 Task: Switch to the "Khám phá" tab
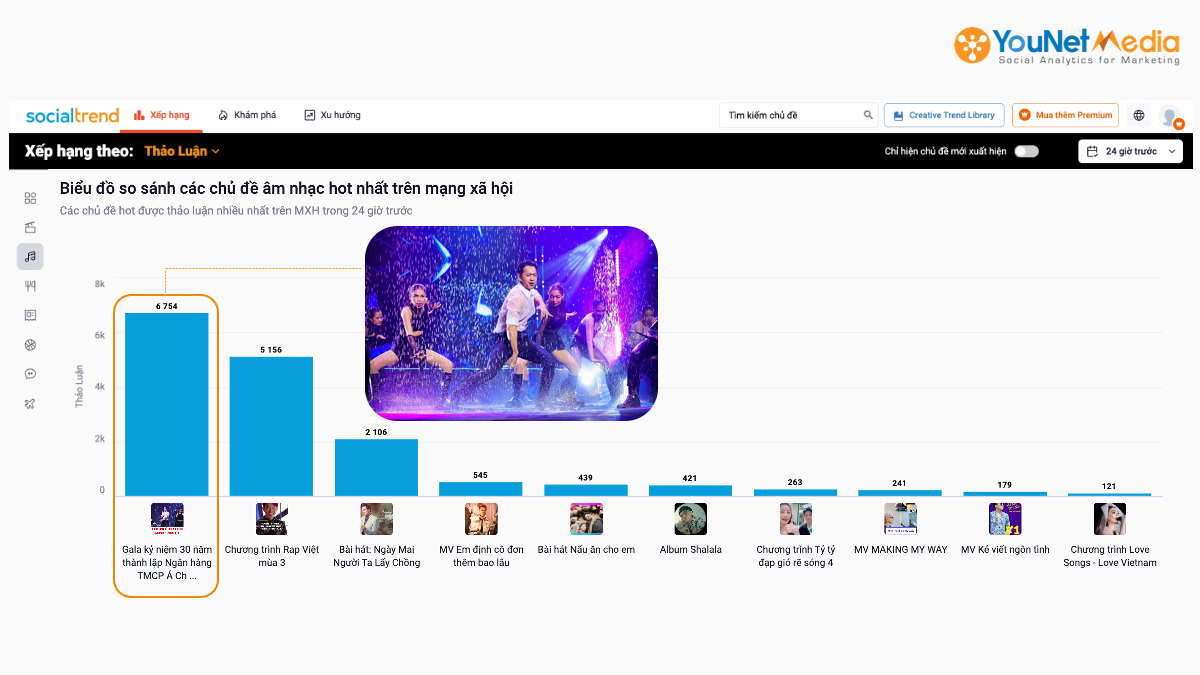pyautogui.click(x=246, y=115)
